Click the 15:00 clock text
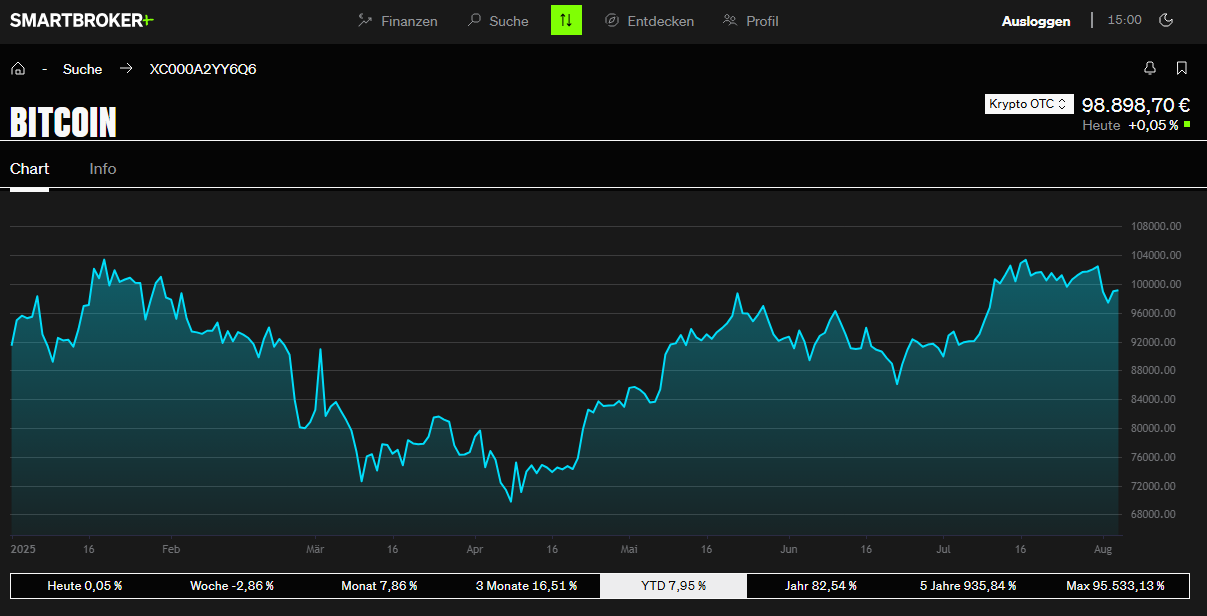Image resolution: width=1207 pixels, height=616 pixels. (x=1125, y=20)
